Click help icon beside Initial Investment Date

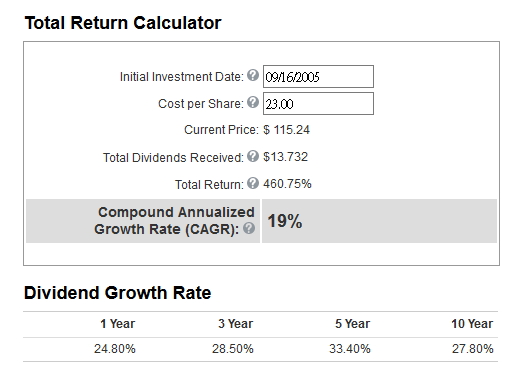pyautogui.click(x=253, y=75)
